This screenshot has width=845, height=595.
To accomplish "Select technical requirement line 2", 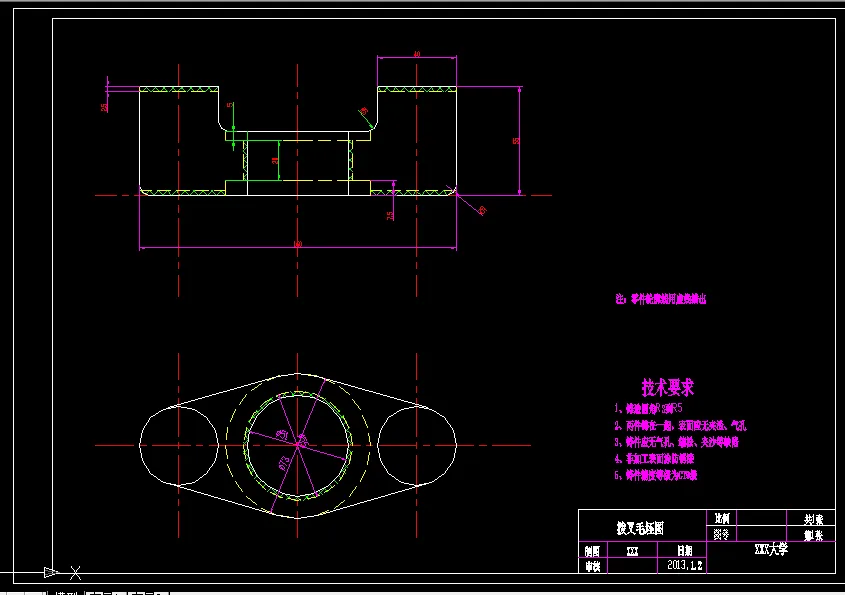I will tap(681, 426).
